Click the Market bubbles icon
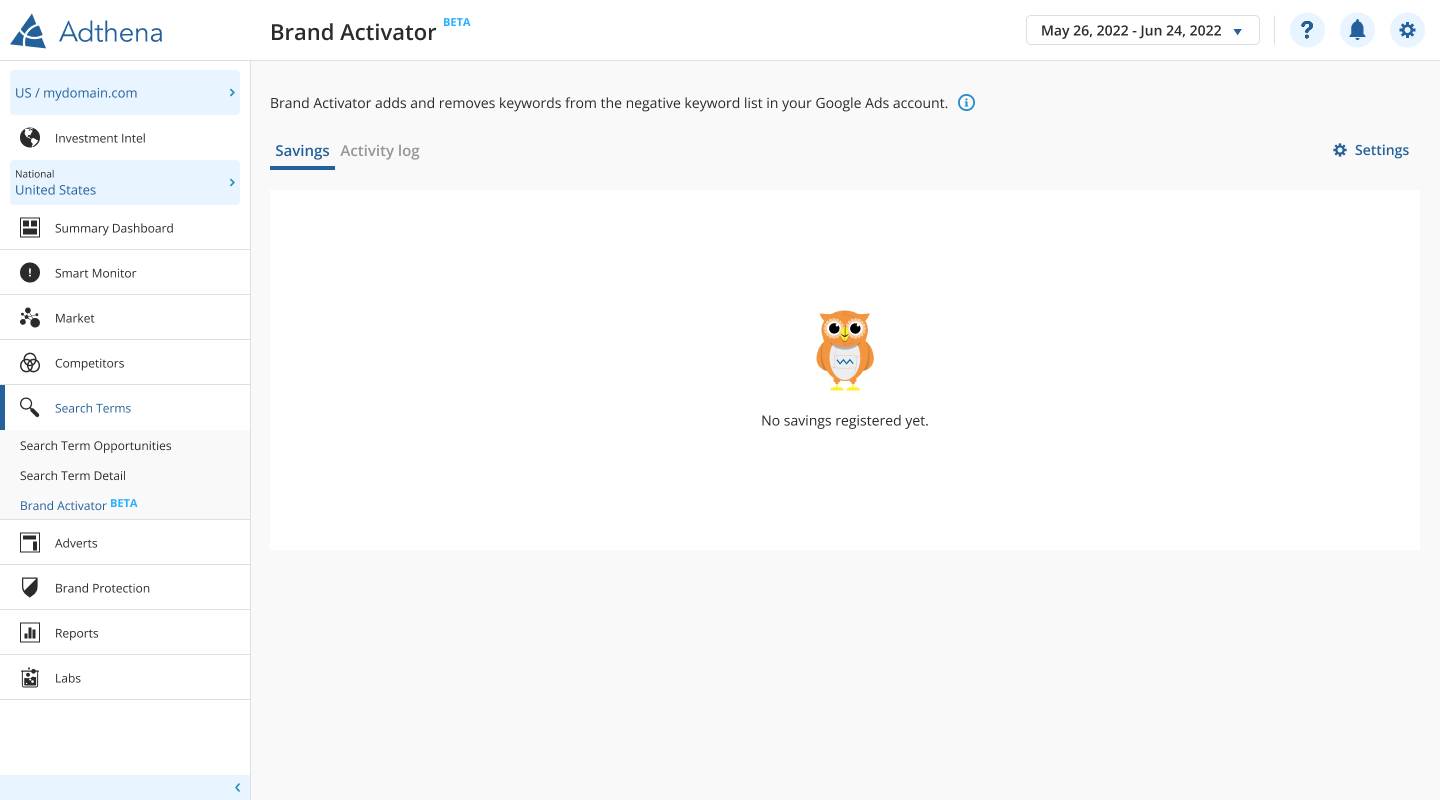1440x800 pixels. [30, 318]
